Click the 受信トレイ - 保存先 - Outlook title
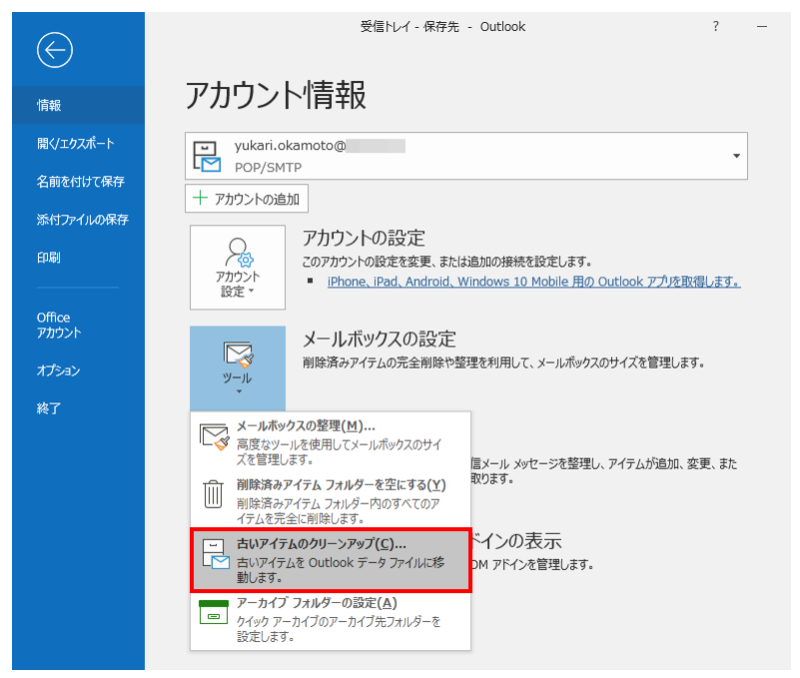Image resolution: width=800 pixels, height=678 pixels. [x=442, y=26]
